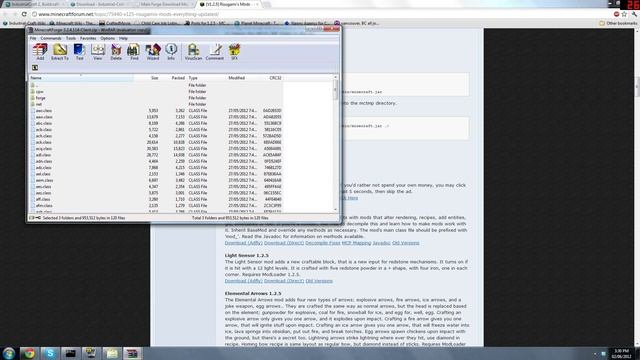
Task: Click the Delete toolbar icon in WinRAR
Action: [x=116, y=52]
